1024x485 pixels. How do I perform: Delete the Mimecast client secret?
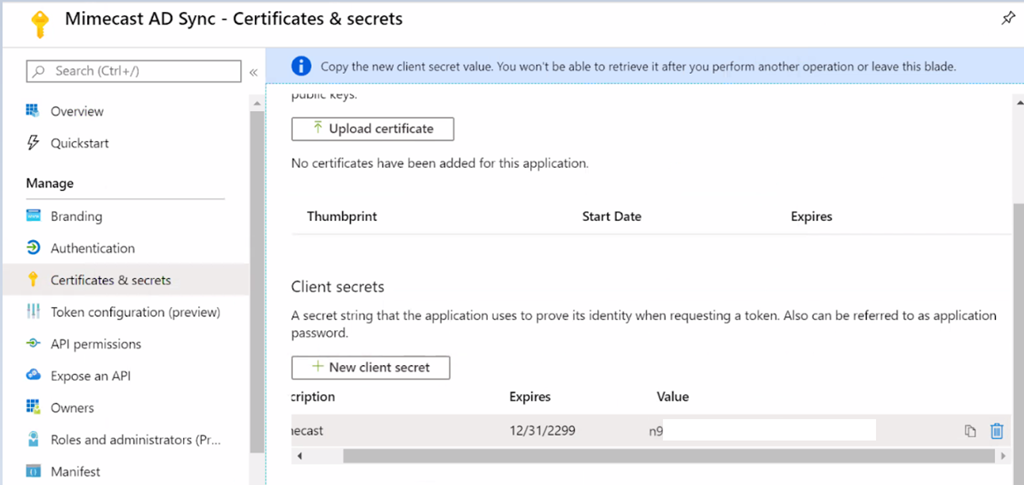(x=997, y=431)
